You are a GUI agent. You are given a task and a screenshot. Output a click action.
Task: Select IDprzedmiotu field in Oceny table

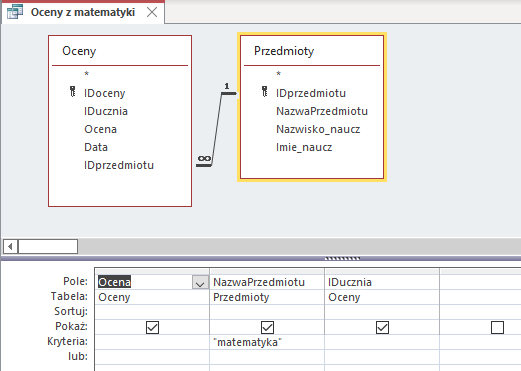[x=119, y=165]
